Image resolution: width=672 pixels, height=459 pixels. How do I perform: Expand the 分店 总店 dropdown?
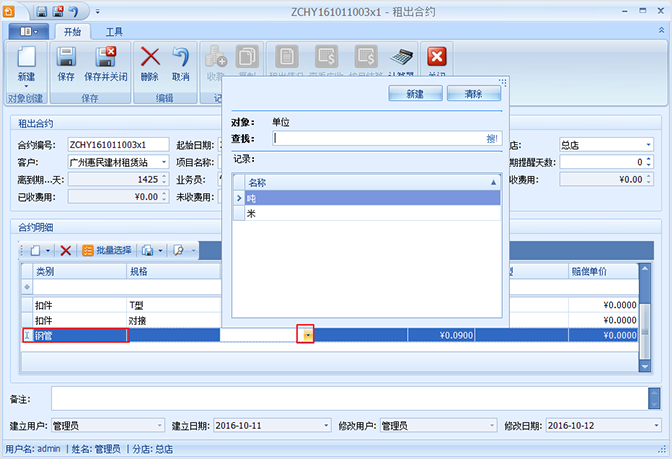click(x=648, y=144)
